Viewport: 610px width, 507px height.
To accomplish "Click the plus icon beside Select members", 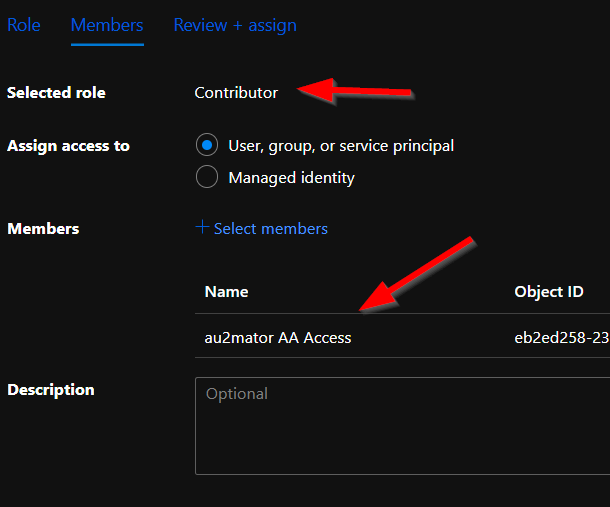I will [x=202, y=226].
